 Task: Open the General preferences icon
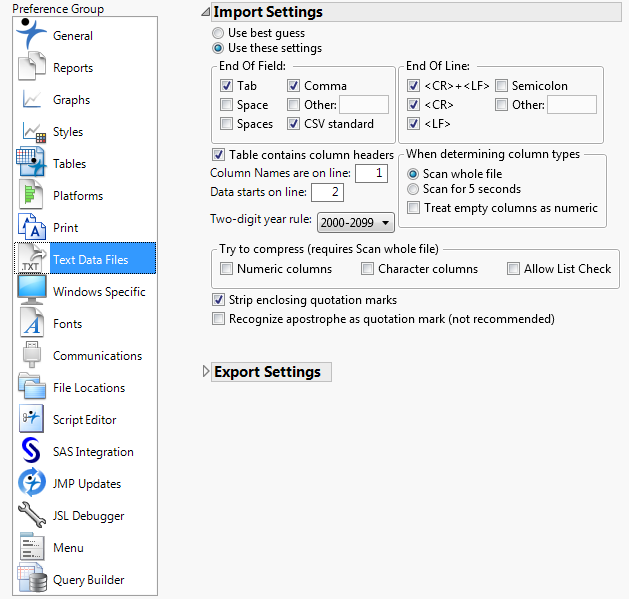(x=33, y=35)
